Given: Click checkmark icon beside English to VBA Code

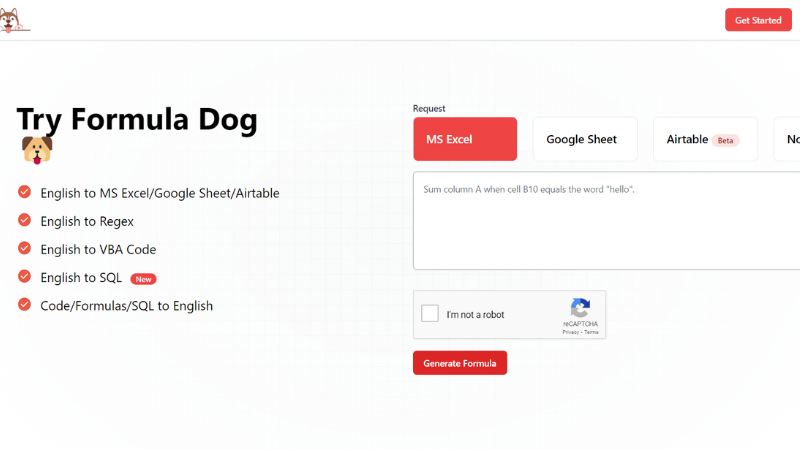Looking at the screenshot, I should (x=24, y=248).
